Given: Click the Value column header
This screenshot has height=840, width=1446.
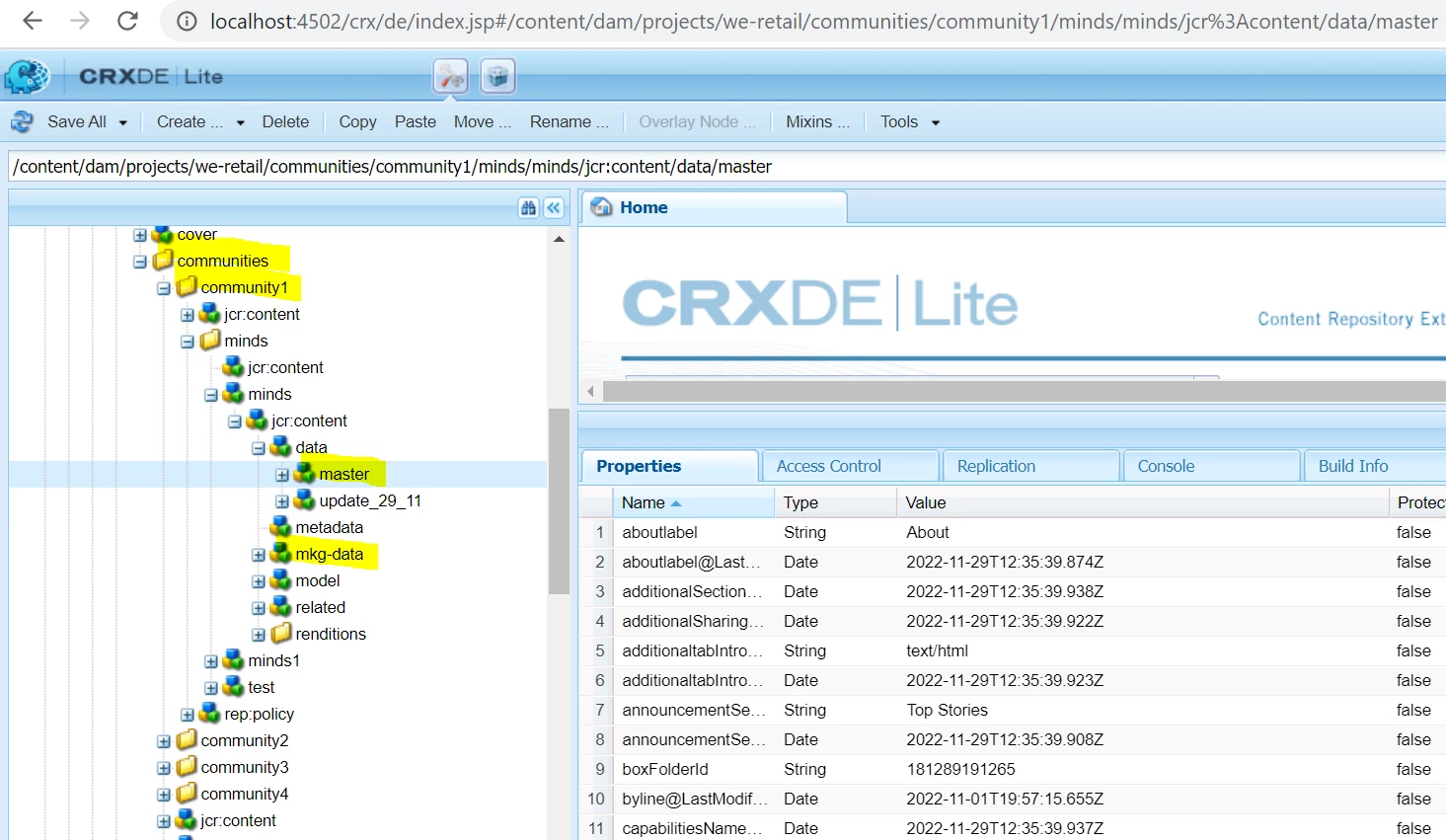Looking at the screenshot, I should point(1142,502).
